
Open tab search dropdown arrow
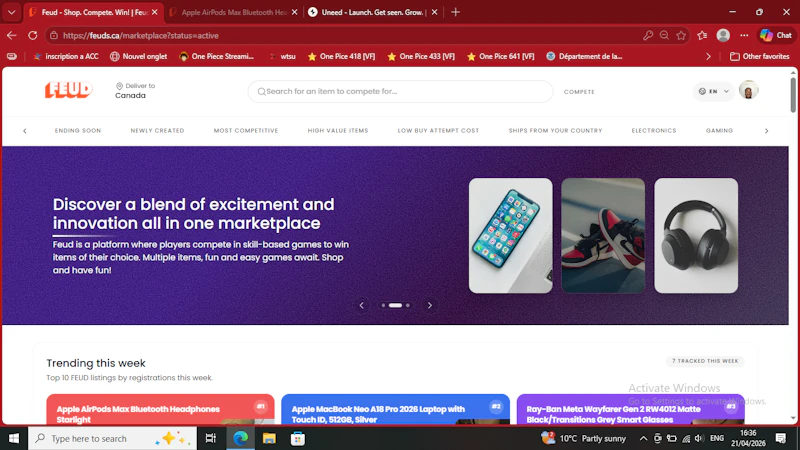[x=11, y=12]
